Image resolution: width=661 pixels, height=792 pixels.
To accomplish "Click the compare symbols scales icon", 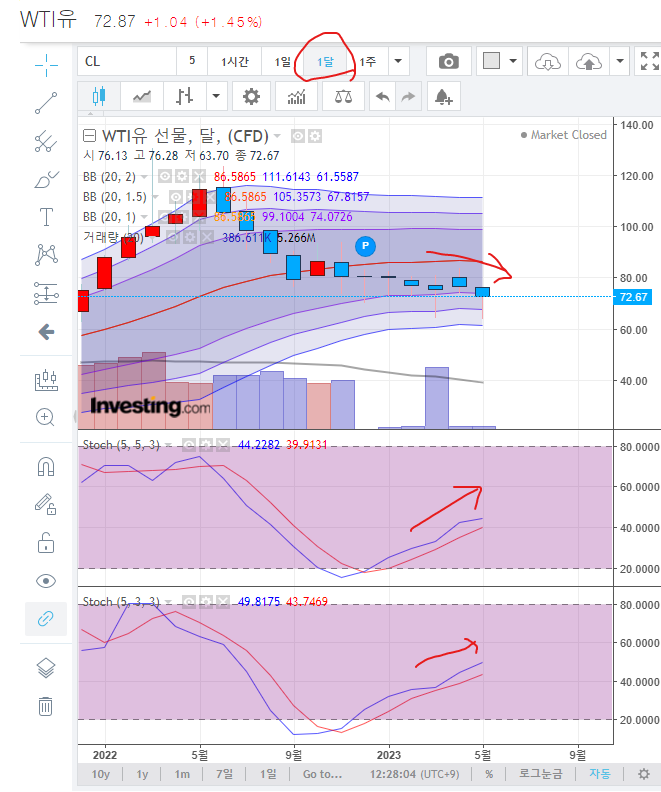I will [x=343, y=96].
